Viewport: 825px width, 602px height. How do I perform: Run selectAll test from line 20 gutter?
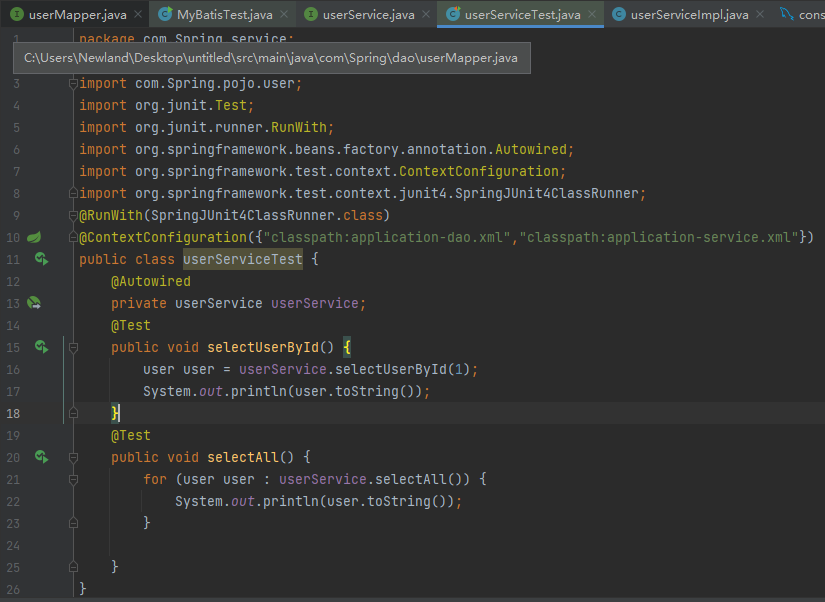coord(42,457)
